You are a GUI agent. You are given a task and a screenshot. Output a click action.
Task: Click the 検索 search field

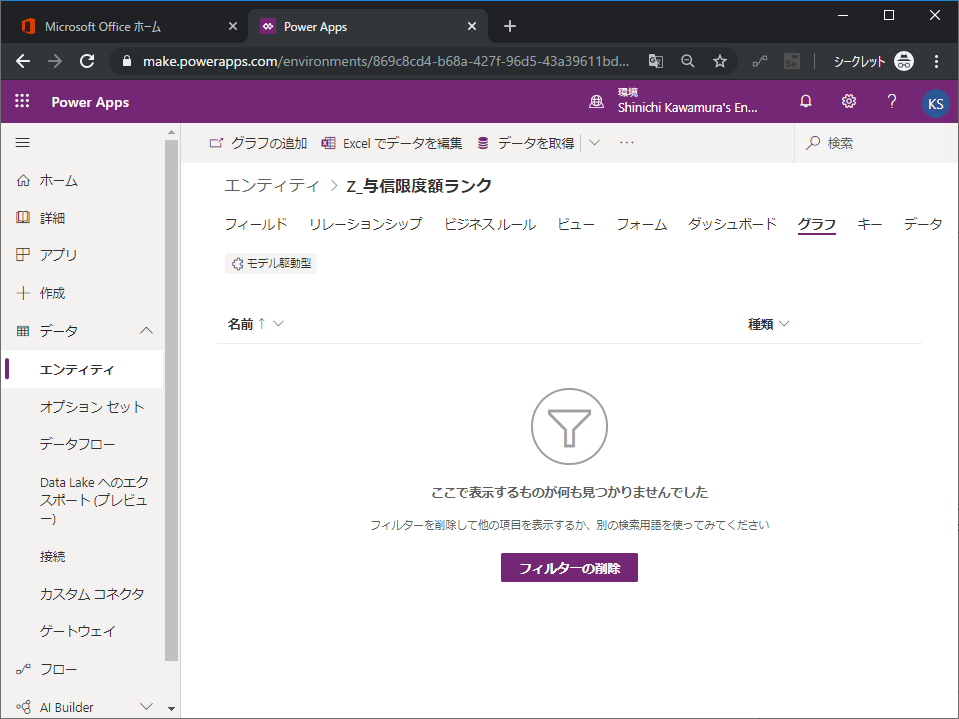876,143
